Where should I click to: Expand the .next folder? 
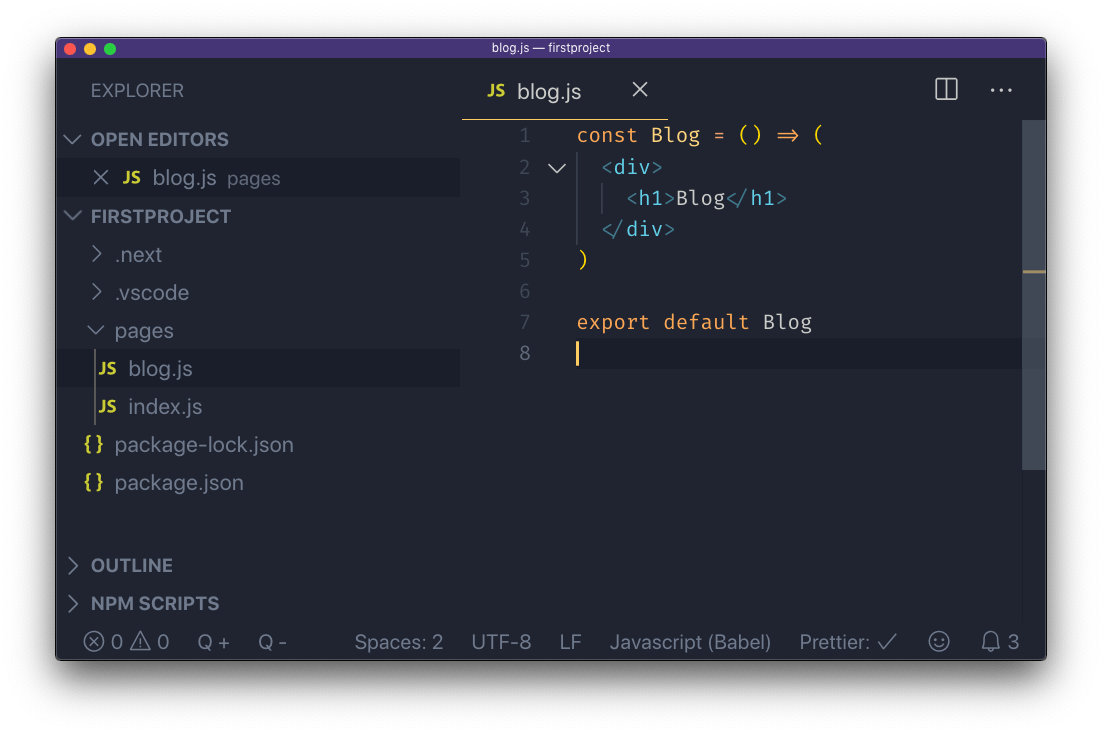point(99,254)
